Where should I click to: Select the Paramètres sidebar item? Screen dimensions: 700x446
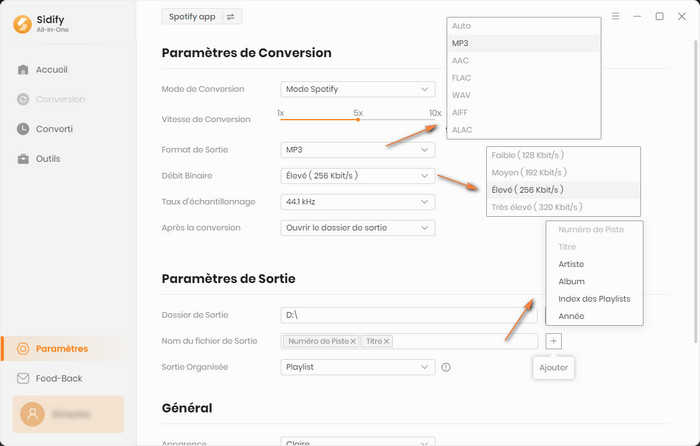(x=61, y=349)
